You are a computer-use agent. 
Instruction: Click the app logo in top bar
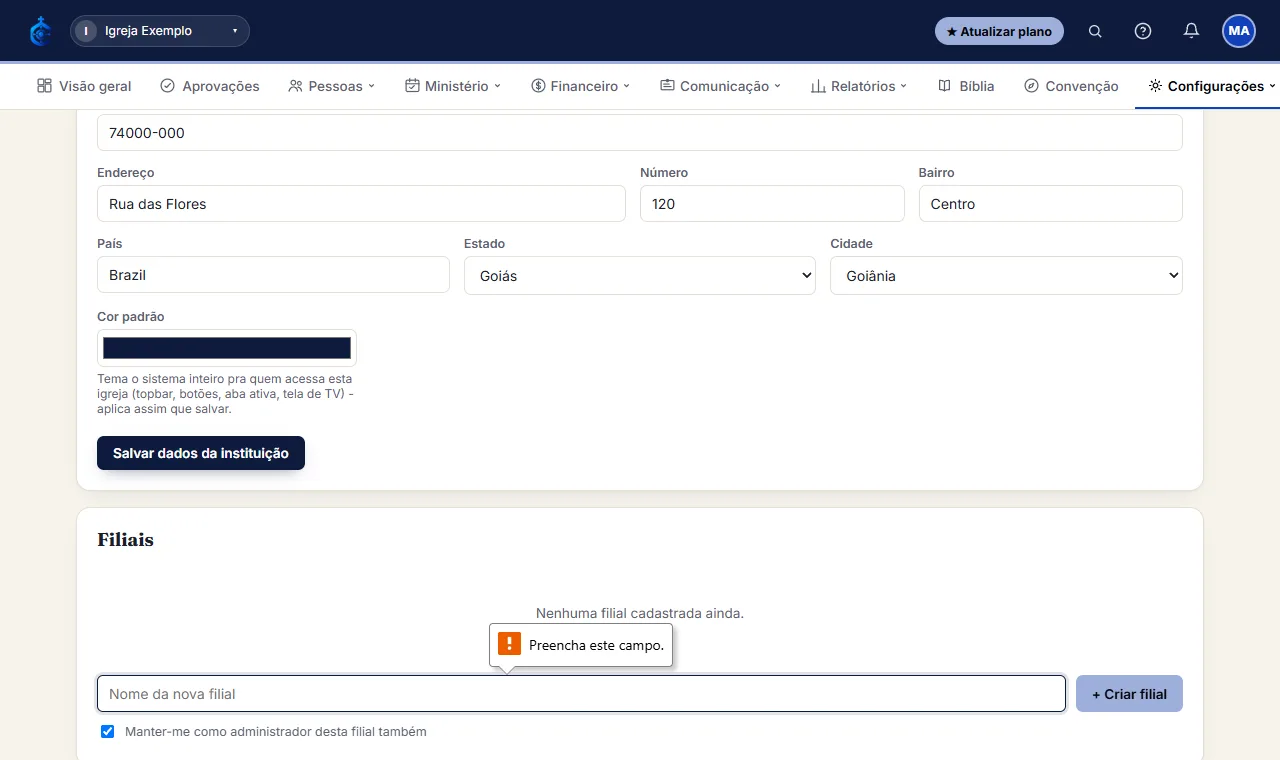pos(41,31)
